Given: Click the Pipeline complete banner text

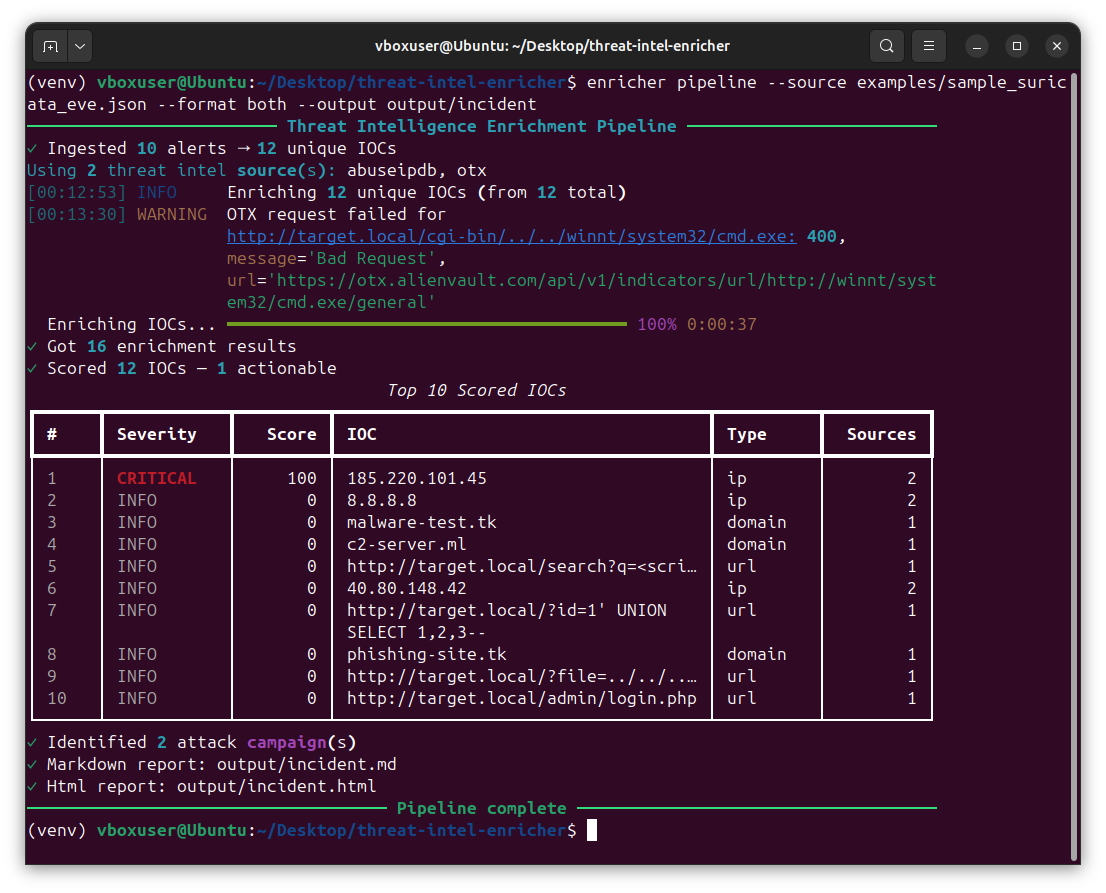Looking at the screenshot, I should pos(482,808).
